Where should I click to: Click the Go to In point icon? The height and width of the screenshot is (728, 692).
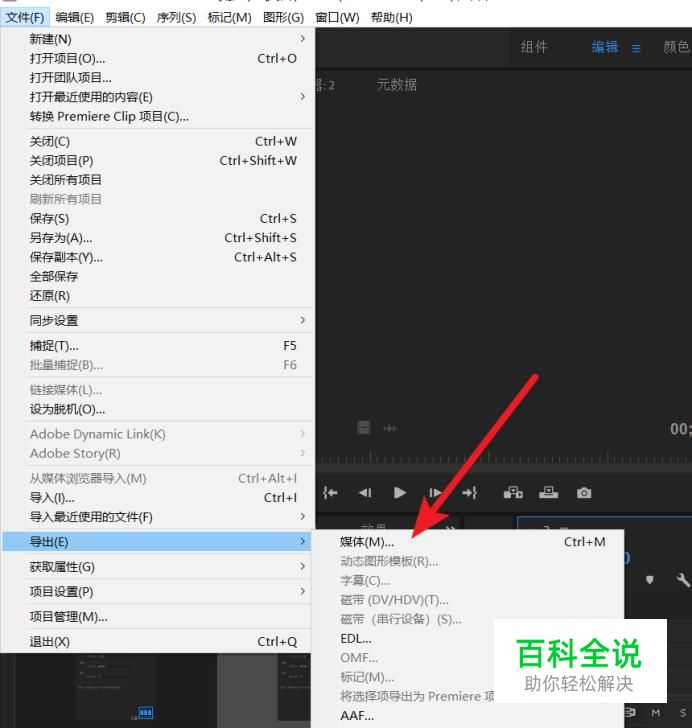pos(330,493)
